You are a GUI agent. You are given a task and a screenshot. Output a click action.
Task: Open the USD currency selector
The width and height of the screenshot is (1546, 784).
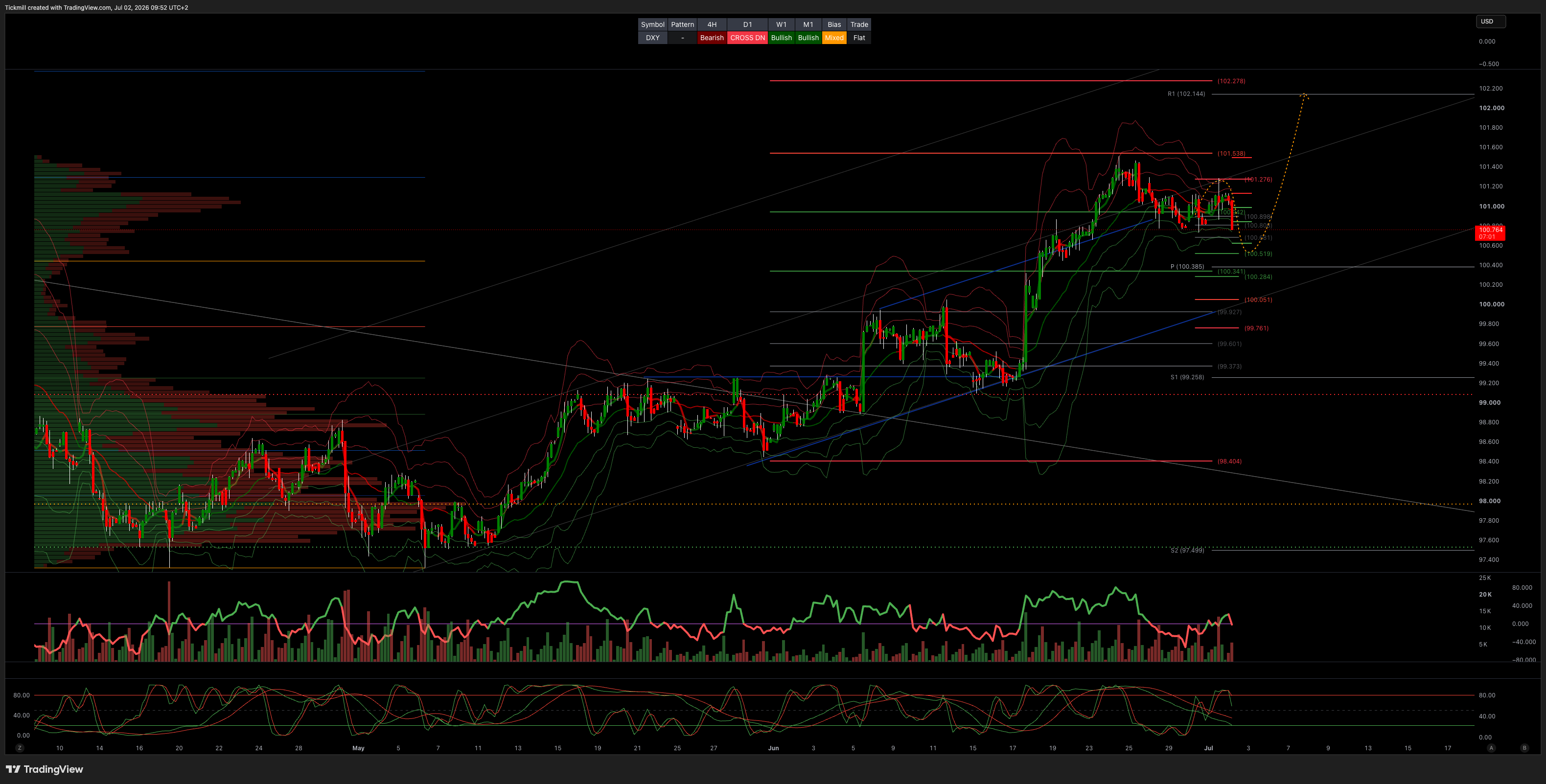click(1491, 22)
